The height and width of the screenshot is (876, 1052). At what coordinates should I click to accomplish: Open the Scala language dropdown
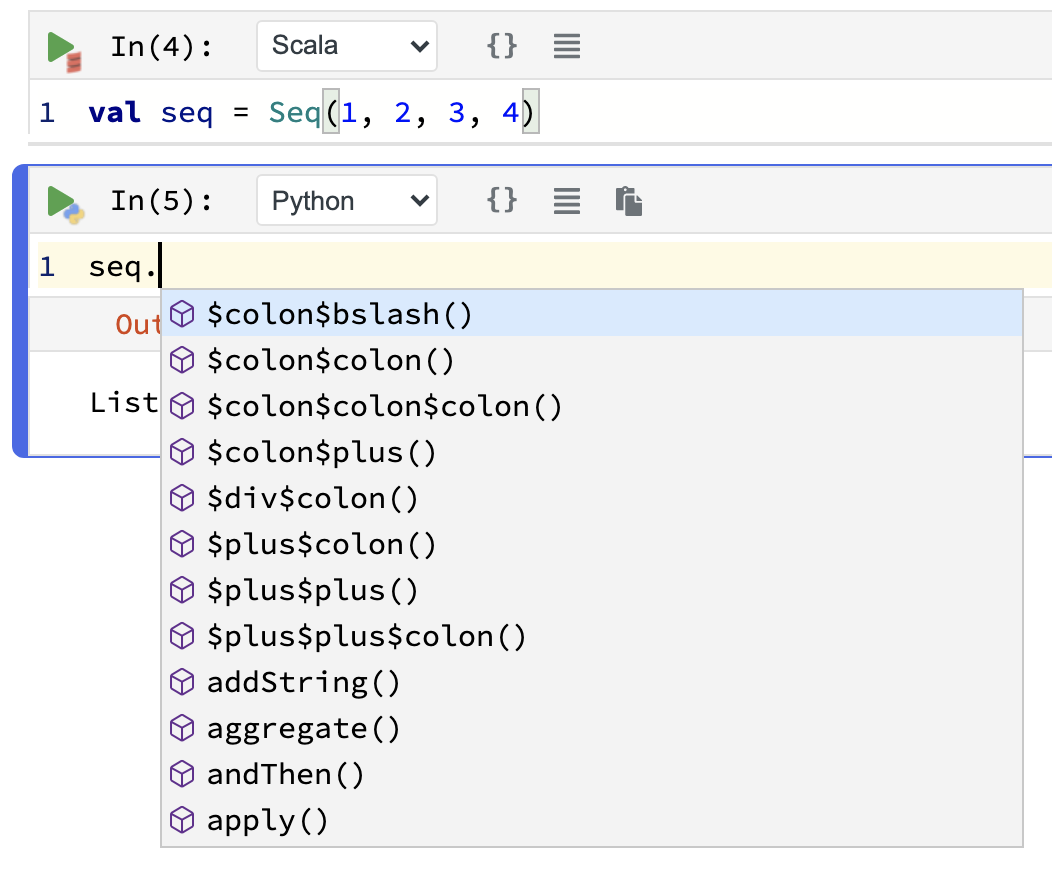tap(346, 45)
